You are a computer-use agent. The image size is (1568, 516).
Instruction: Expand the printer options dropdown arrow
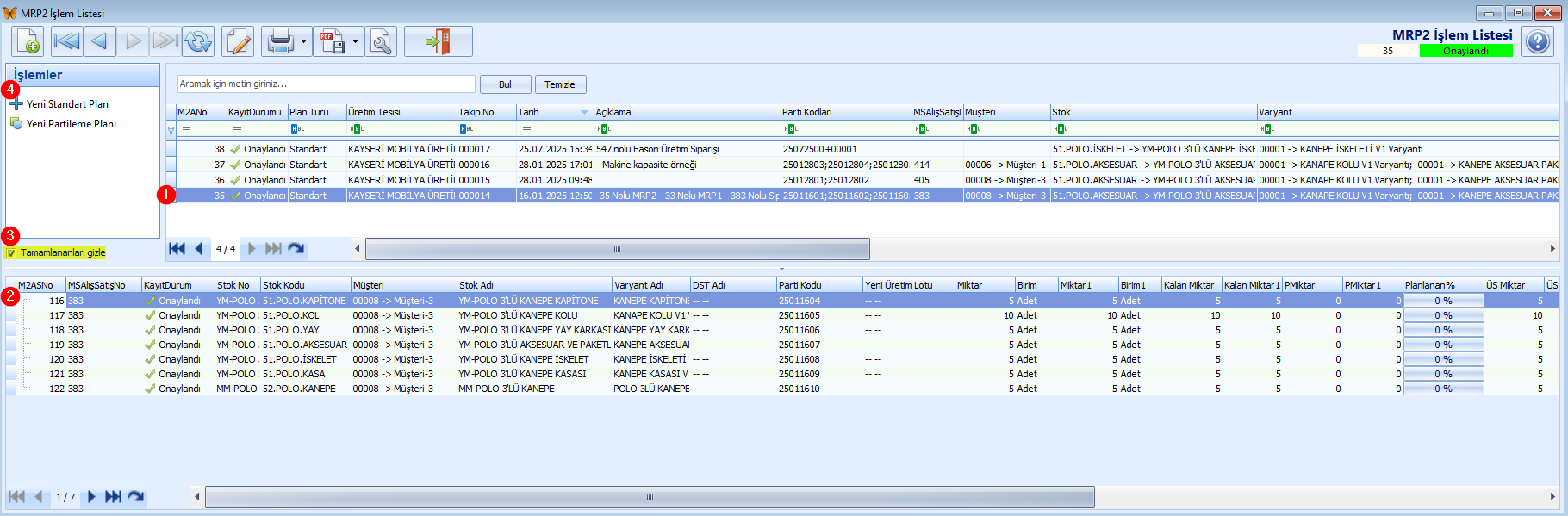click(x=303, y=41)
